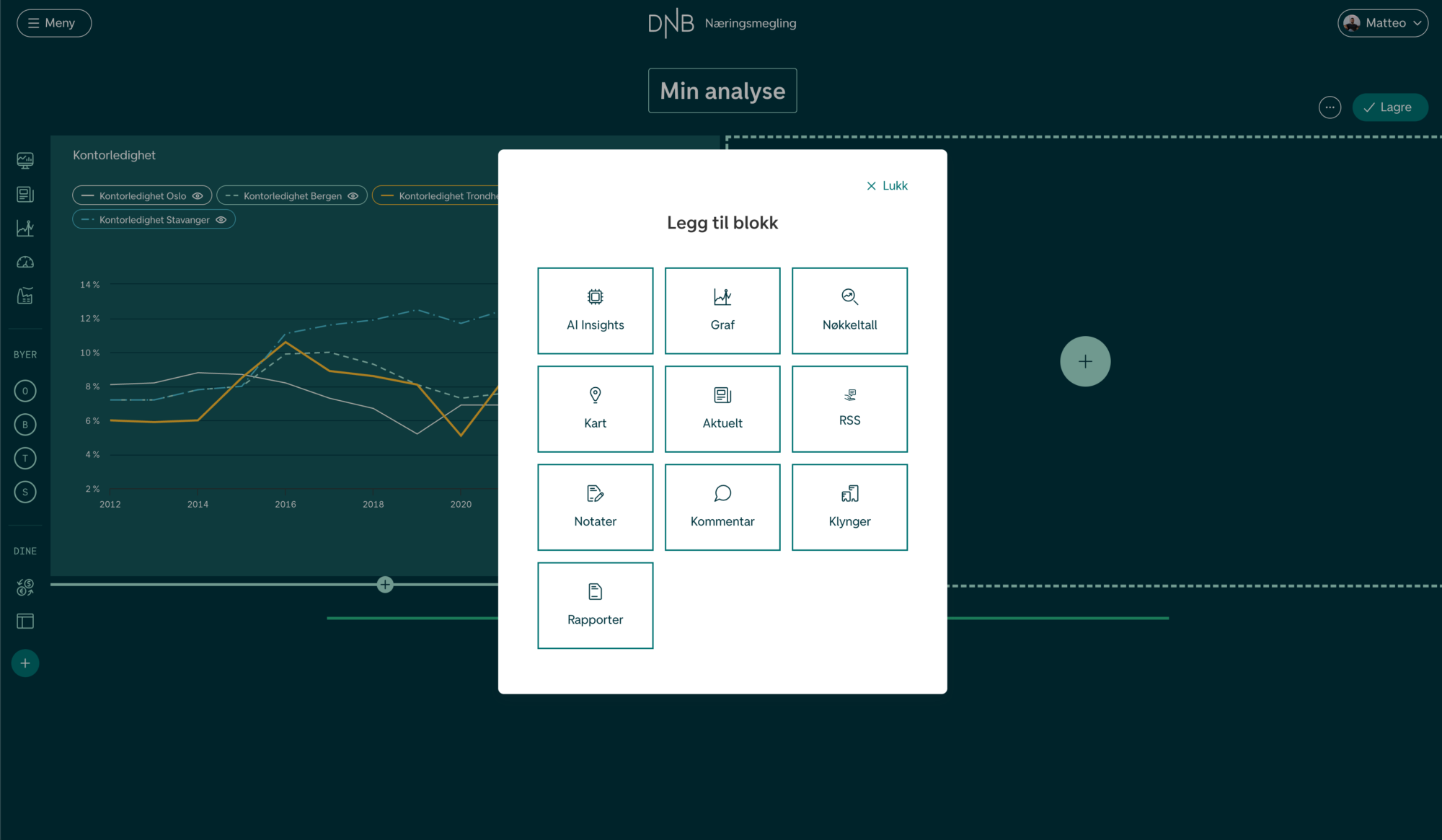This screenshot has width=1442, height=840.
Task: Add a Rapporter block
Action: click(x=595, y=606)
